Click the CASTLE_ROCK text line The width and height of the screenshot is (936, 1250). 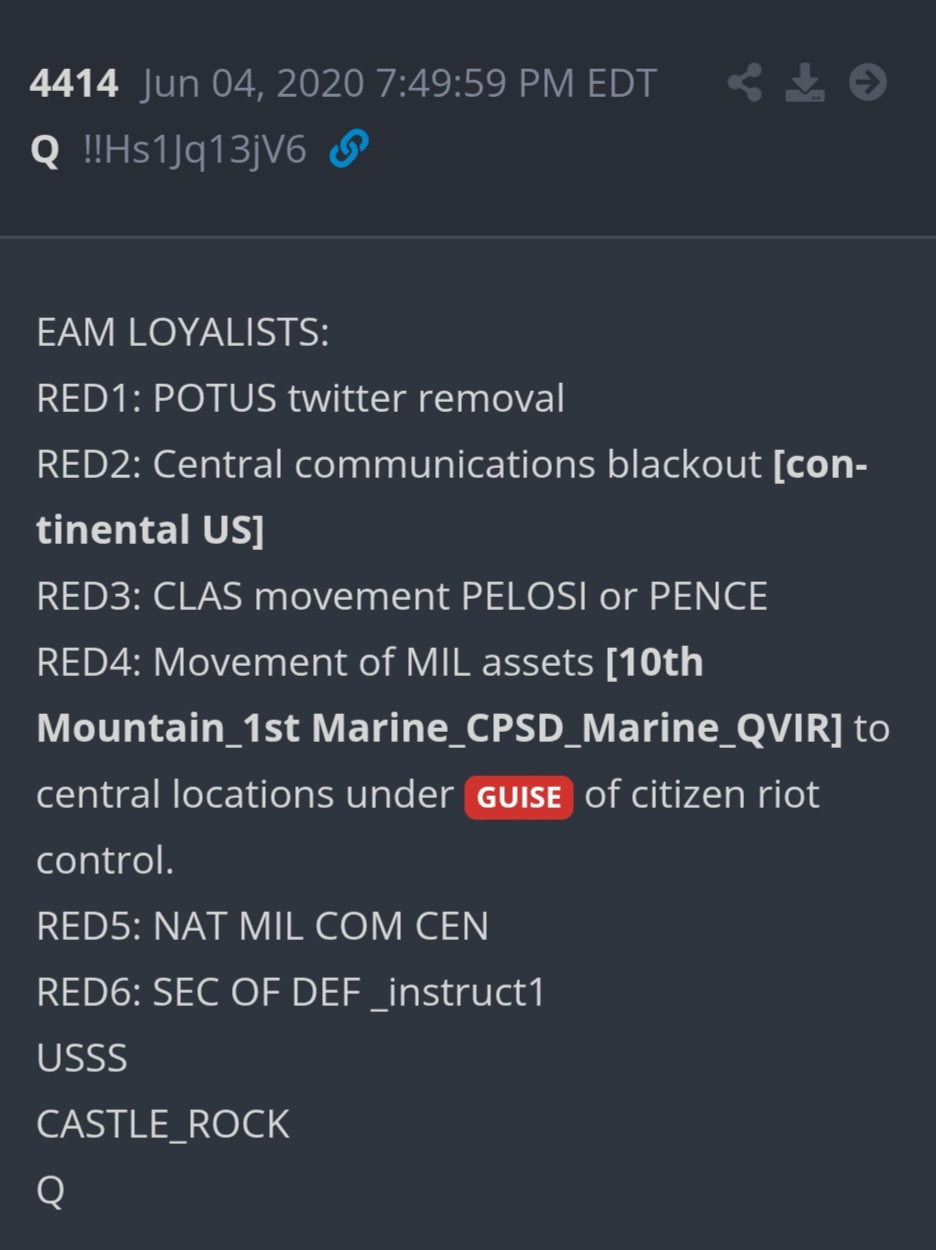(163, 1124)
